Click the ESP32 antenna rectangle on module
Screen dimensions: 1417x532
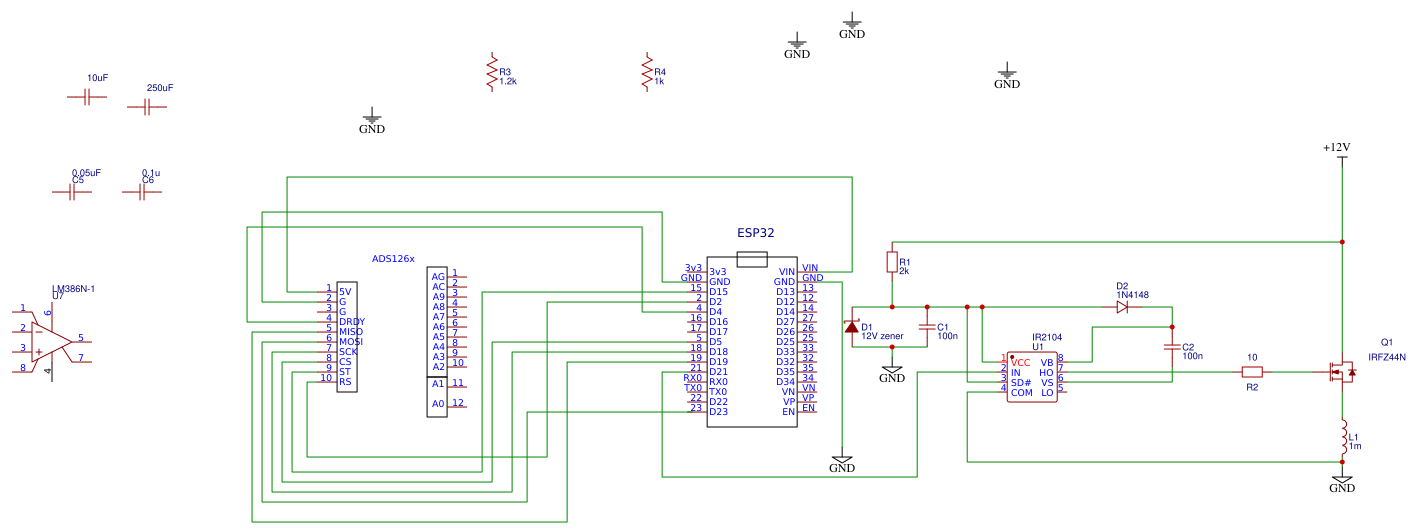[752, 260]
